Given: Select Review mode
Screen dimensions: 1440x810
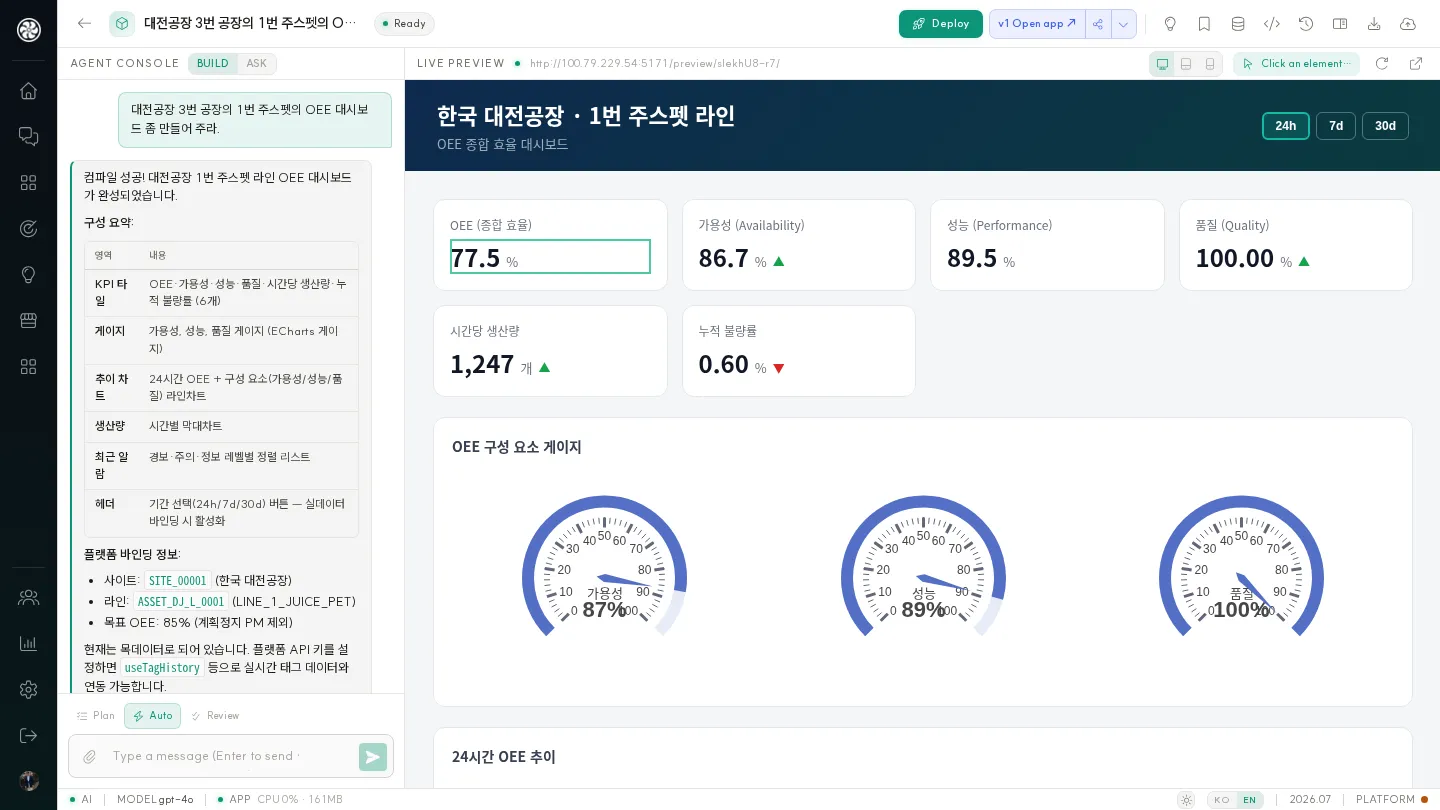Looking at the screenshot, I should tap(215, 716).
